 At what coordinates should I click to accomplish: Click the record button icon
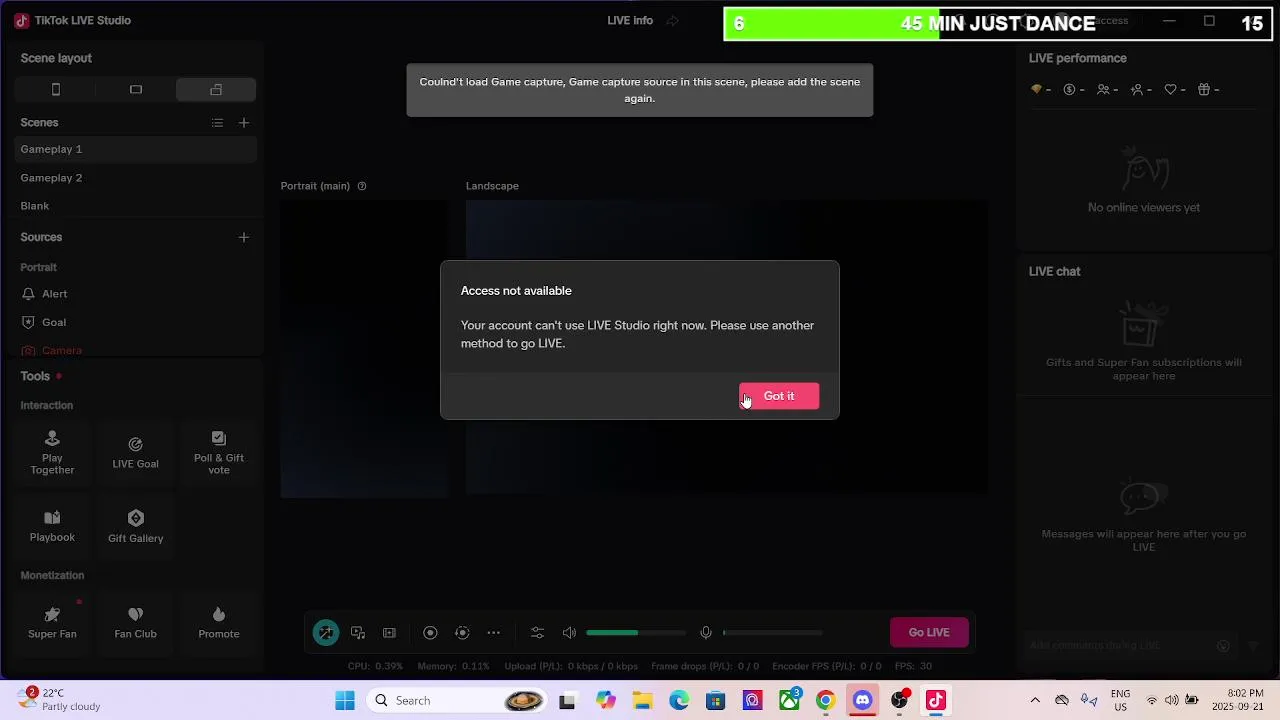pos(430,633)
